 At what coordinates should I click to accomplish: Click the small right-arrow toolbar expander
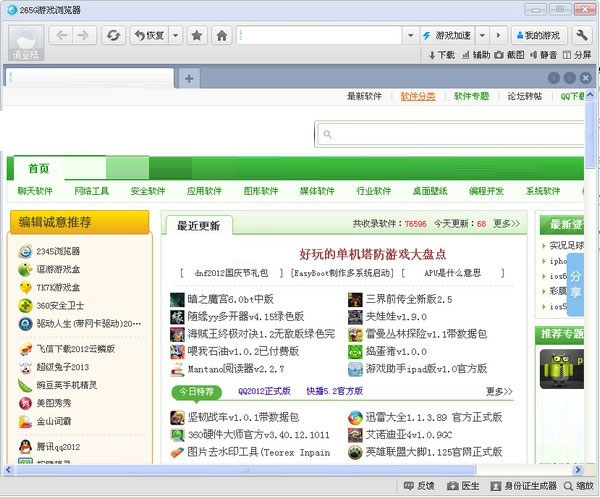pos(498,36)
